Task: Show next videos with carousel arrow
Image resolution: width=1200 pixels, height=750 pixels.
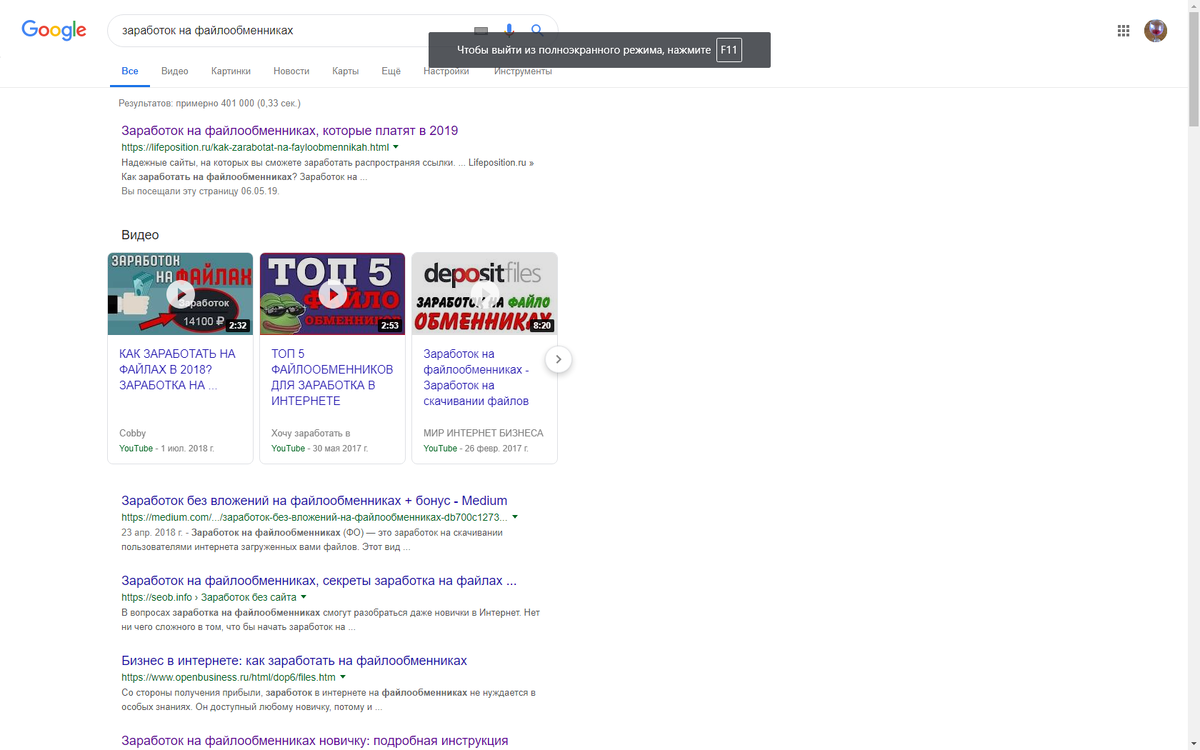Action: [x=559, y=359]
